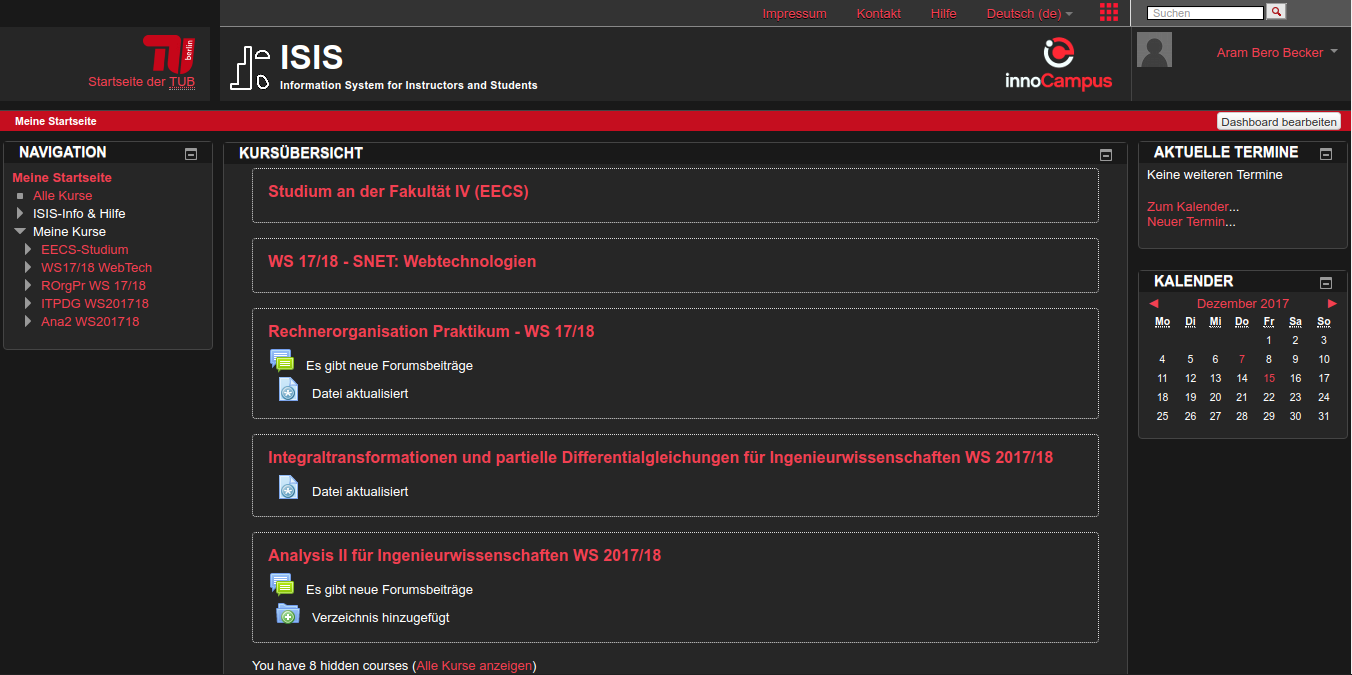The image size is (1352, 675).
Task: Open the innoCampus logo
Action: tap(1058, 64)
